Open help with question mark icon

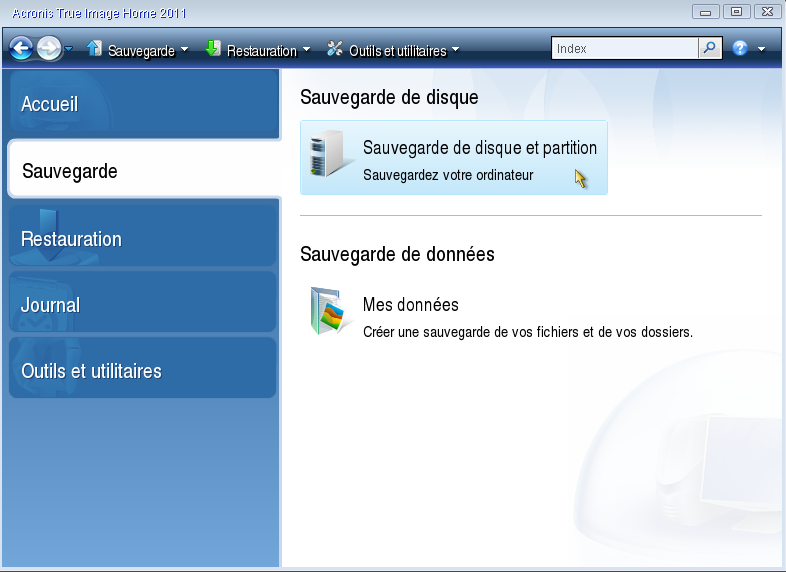[740, 48]
